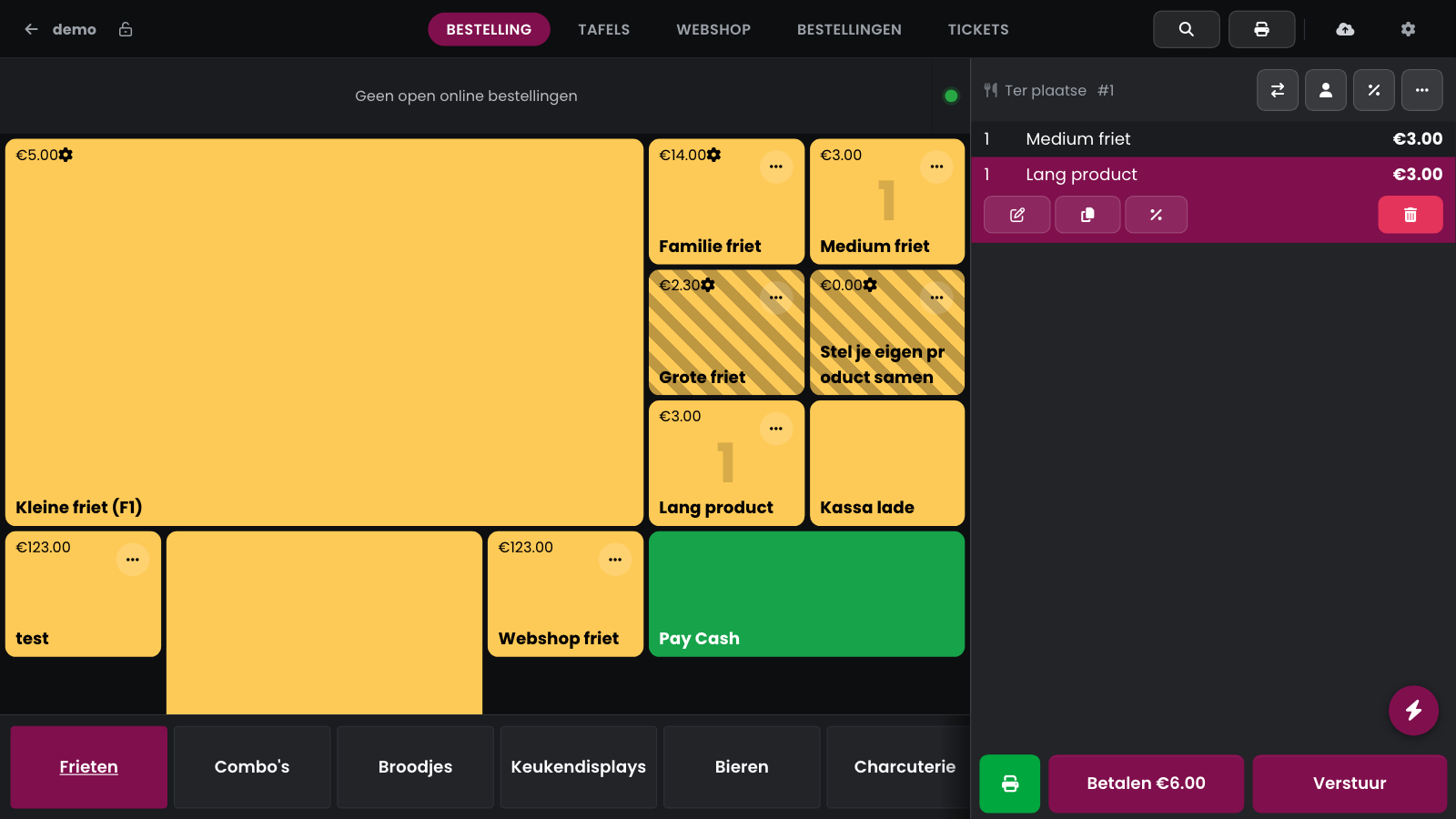Select the Broodjes category
This screenshot has width=1456, height=819.
[x=415, y=767]
